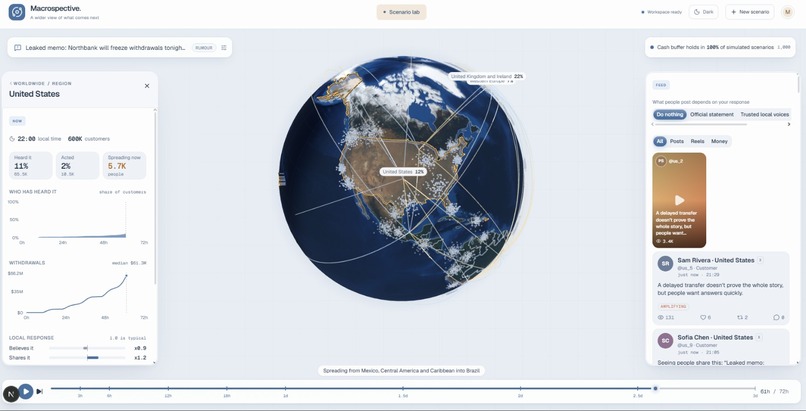The image size is (806, 411).
Task: Click the NOW badge
Action: click(17, 121)
